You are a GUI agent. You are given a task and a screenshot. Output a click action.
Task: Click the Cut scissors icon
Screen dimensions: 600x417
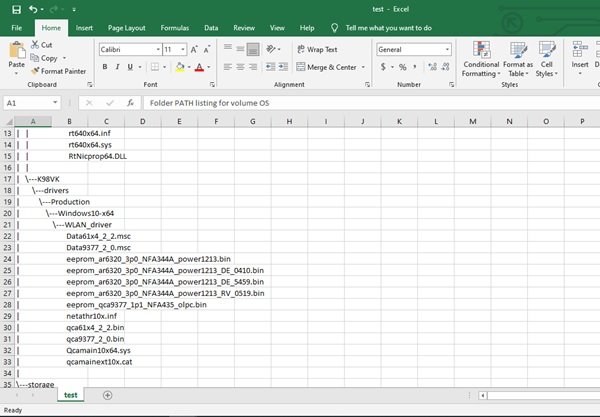point(35,45)
